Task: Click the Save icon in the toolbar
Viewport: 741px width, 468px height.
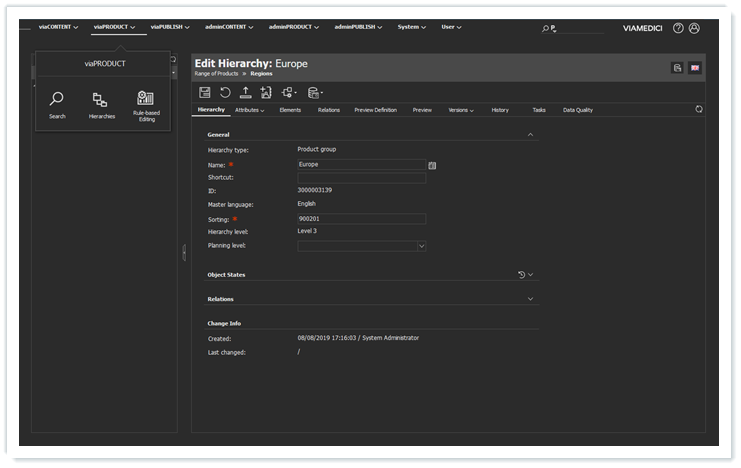Action: point(205,92)
